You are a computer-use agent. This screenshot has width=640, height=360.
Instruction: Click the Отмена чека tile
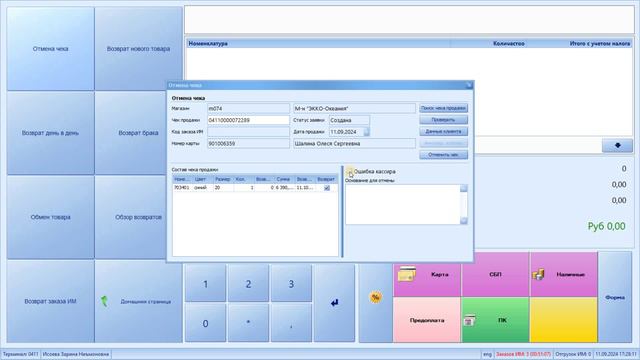click(50, 49)
